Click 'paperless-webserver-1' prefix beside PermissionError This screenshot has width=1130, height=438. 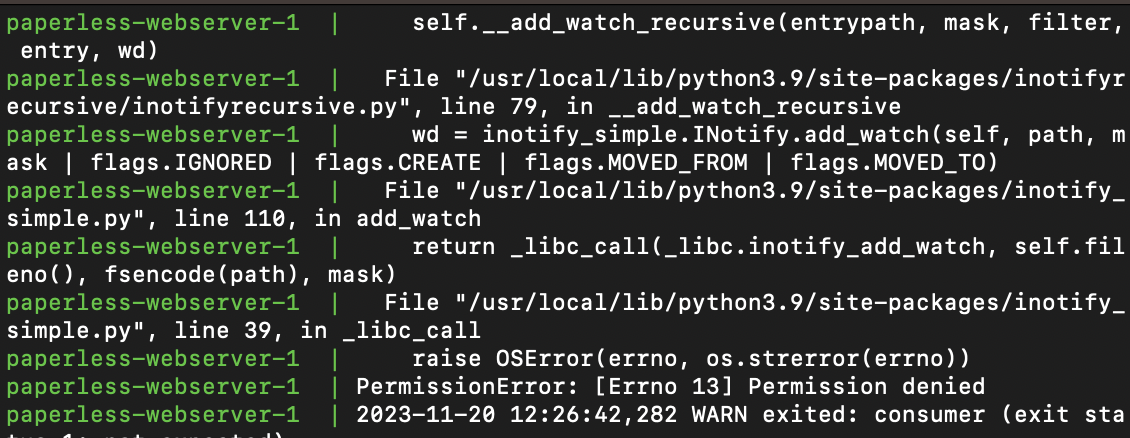(x=153, y=388)
